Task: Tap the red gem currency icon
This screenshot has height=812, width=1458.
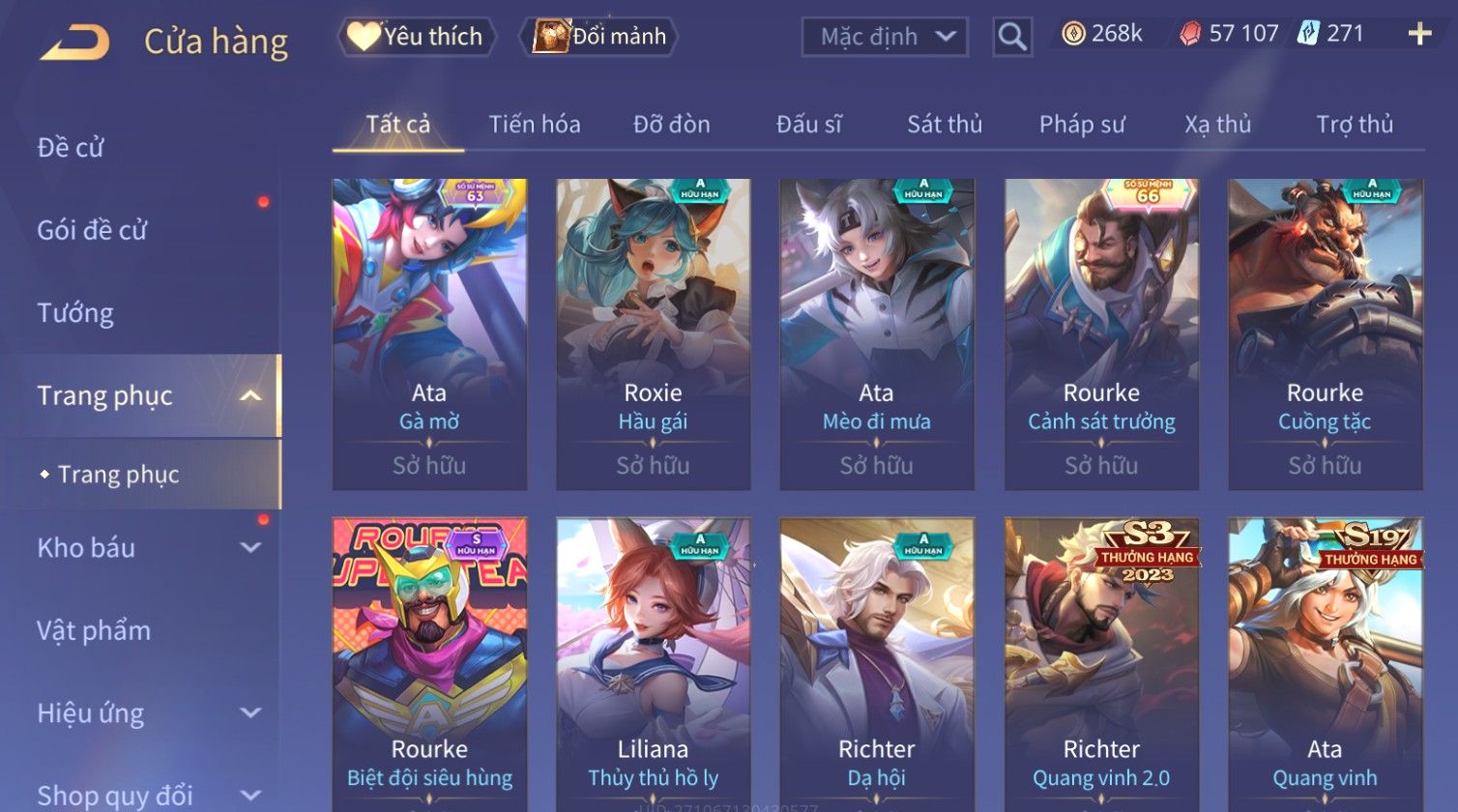Action: 1190,35
